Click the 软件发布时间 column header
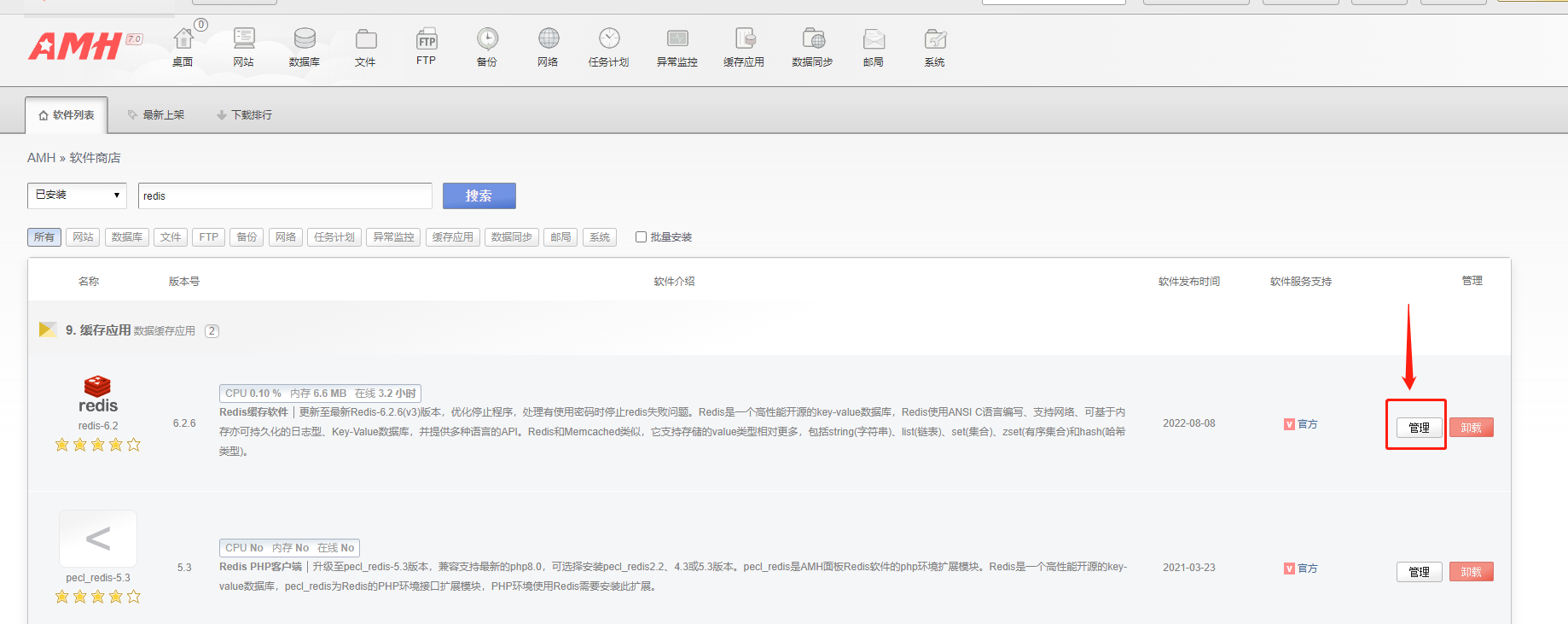 1189,282
